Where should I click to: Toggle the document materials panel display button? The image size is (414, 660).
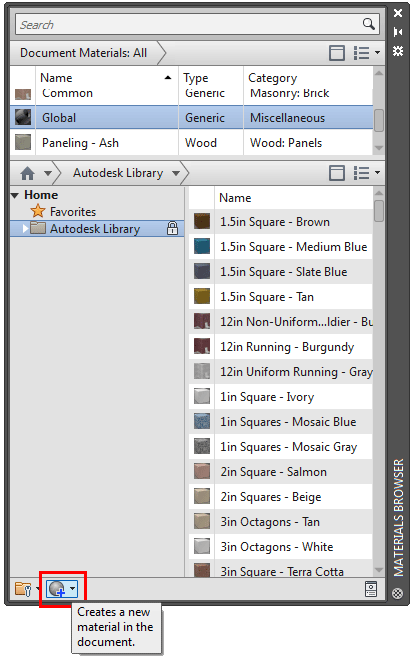point(337,53)
